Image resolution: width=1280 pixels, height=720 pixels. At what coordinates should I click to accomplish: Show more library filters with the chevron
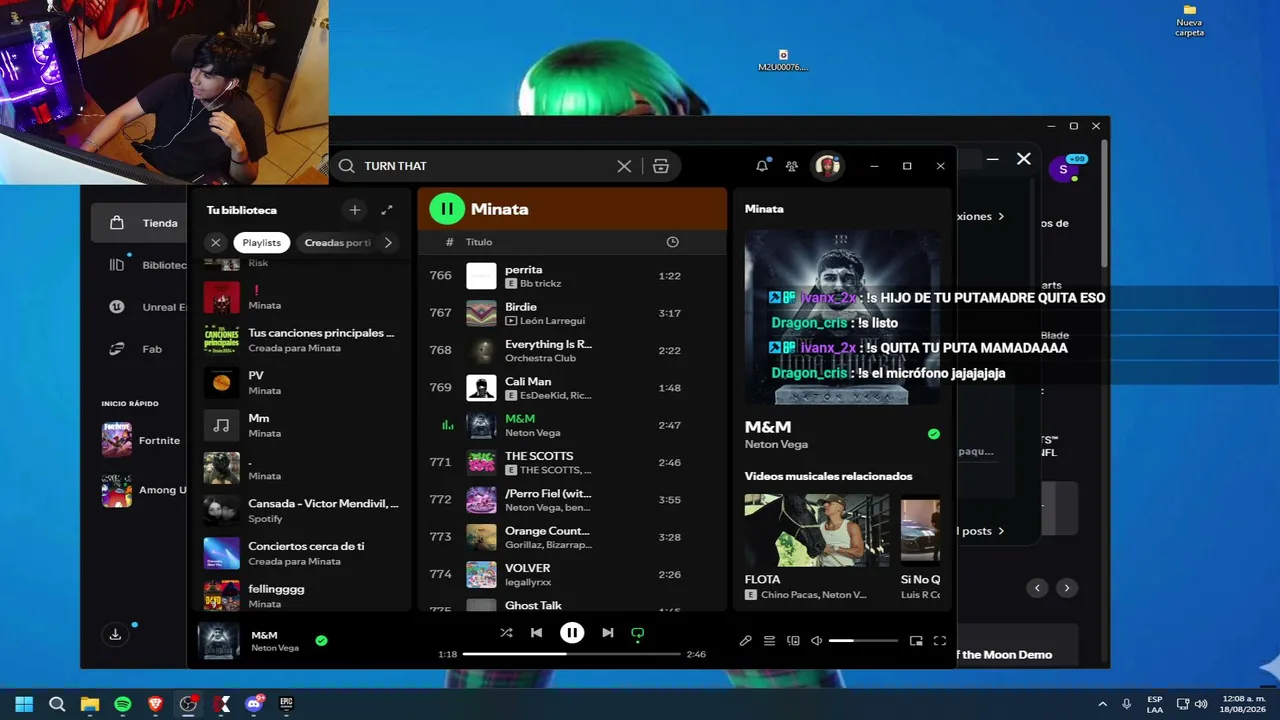click(388, 242)
